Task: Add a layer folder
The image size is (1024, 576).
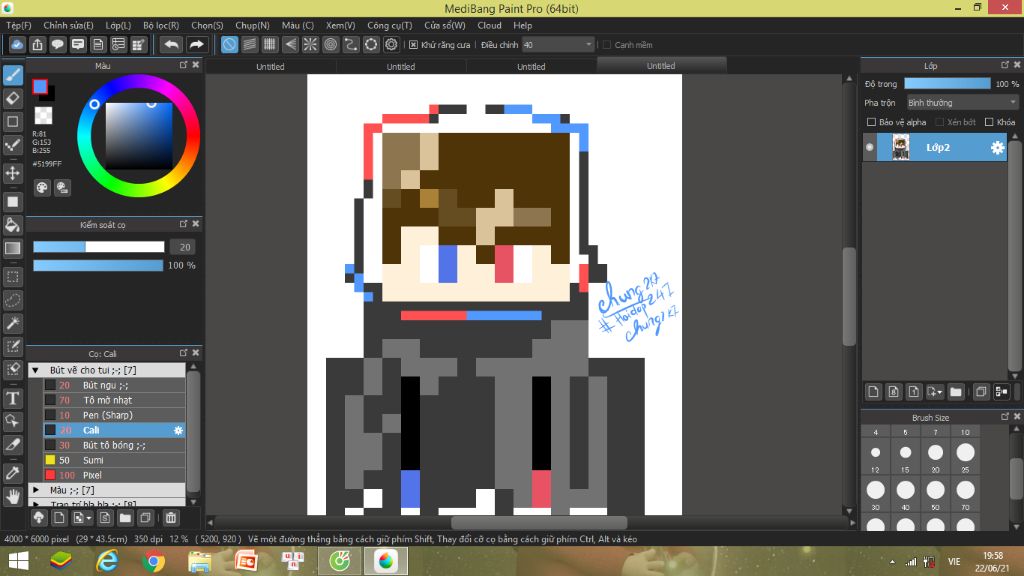Action: (x=955, y=392)
